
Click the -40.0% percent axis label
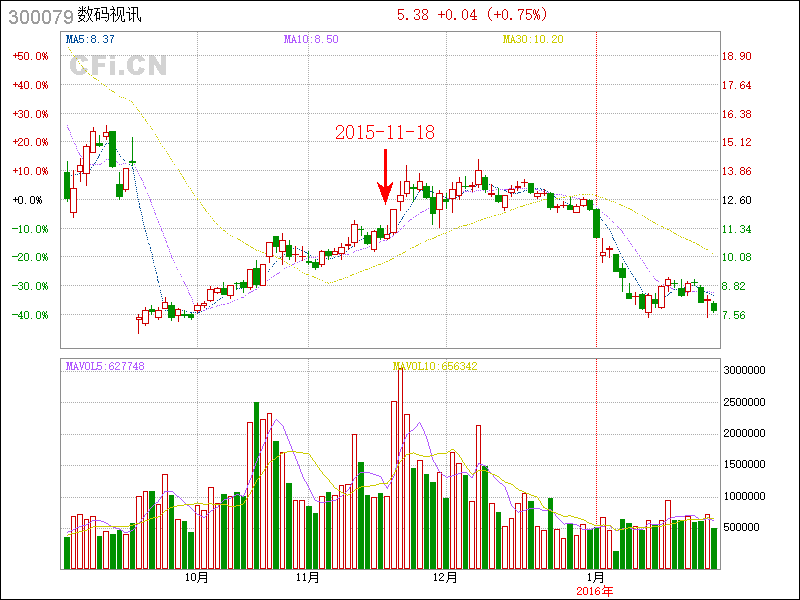tap(30, 315)
